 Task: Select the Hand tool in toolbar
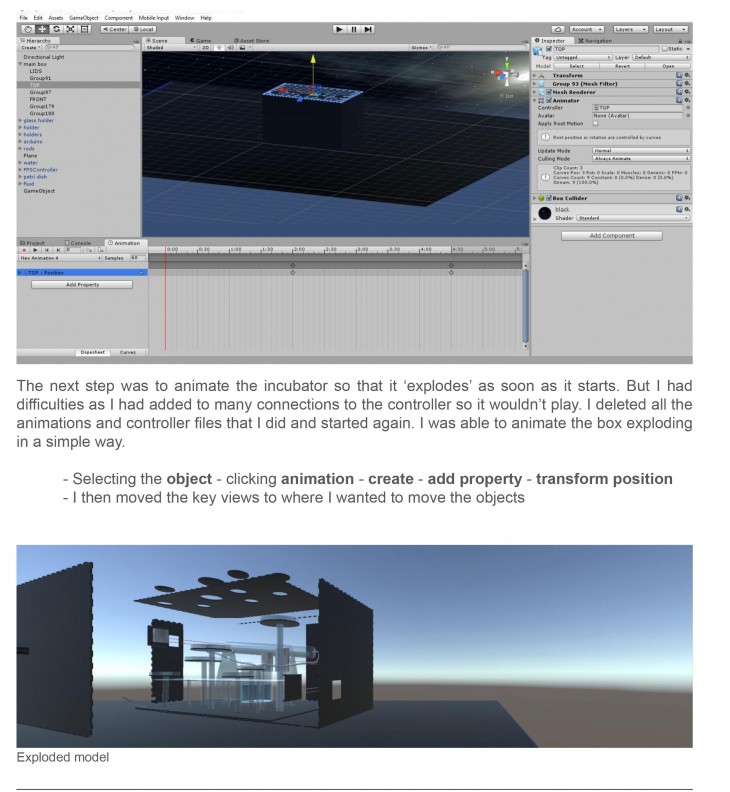(x=27, y=29)
